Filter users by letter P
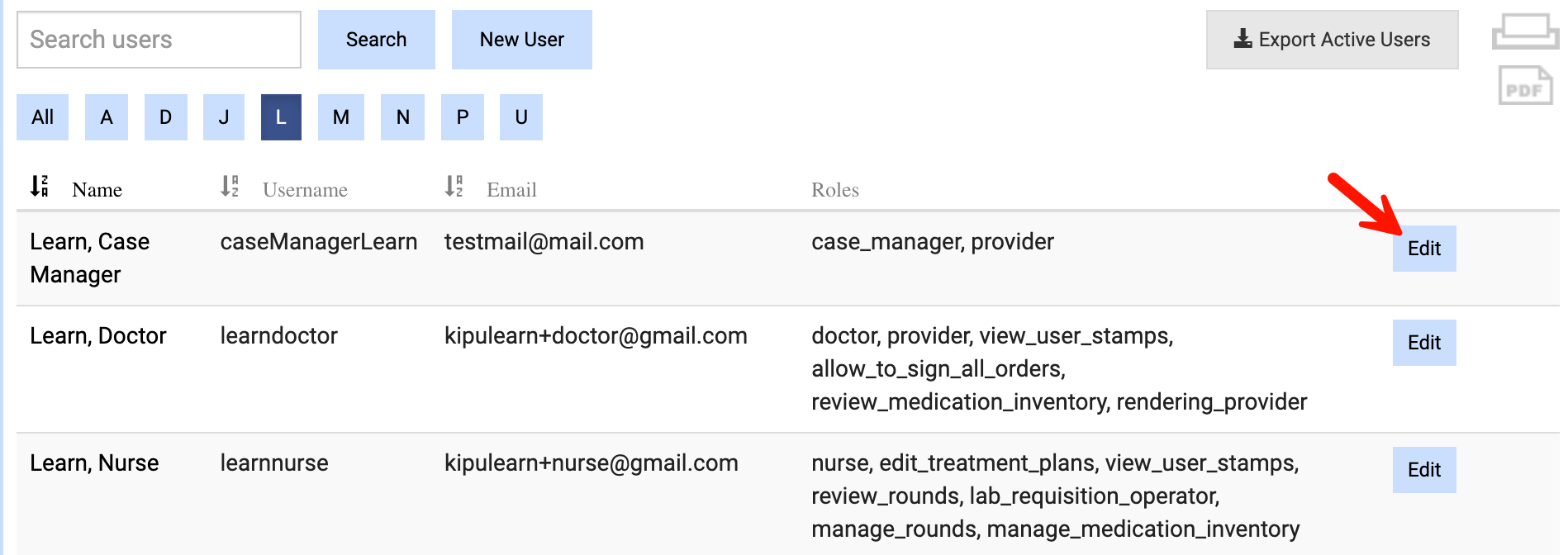The image size is (1568, 555). click(463, 117)
